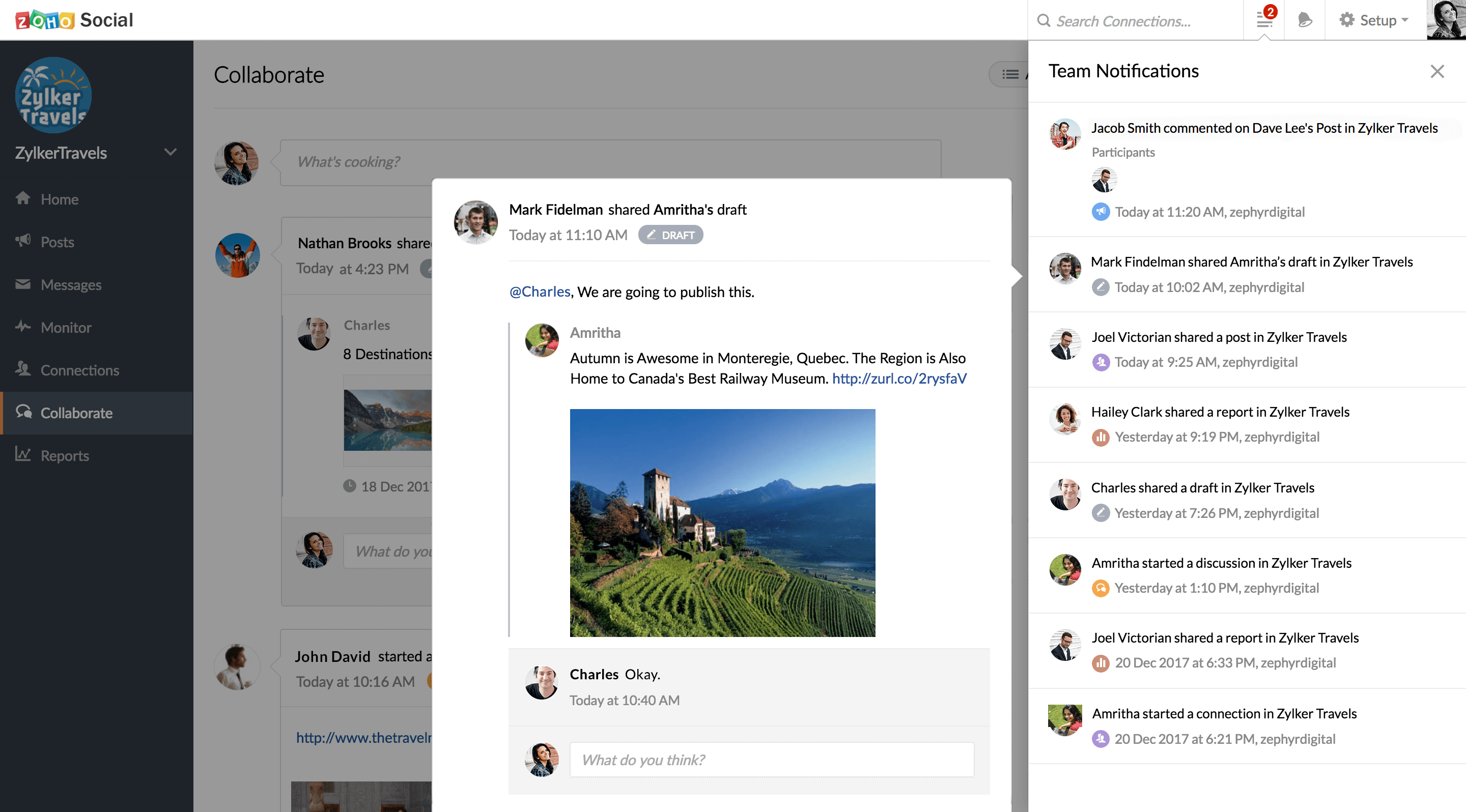Open the user profile avatar in header
This screenshot has width=1466, height=812.
click(1446, 20)
